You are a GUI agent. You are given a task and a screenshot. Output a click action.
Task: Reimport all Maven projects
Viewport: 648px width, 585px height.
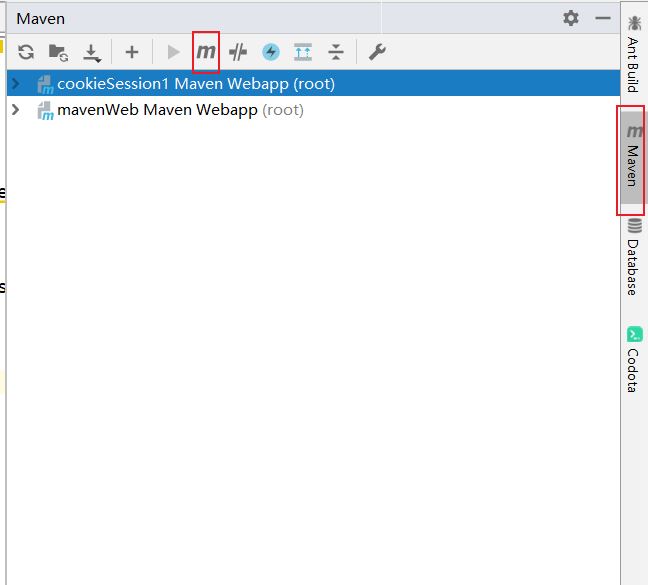tap(26, 52)
